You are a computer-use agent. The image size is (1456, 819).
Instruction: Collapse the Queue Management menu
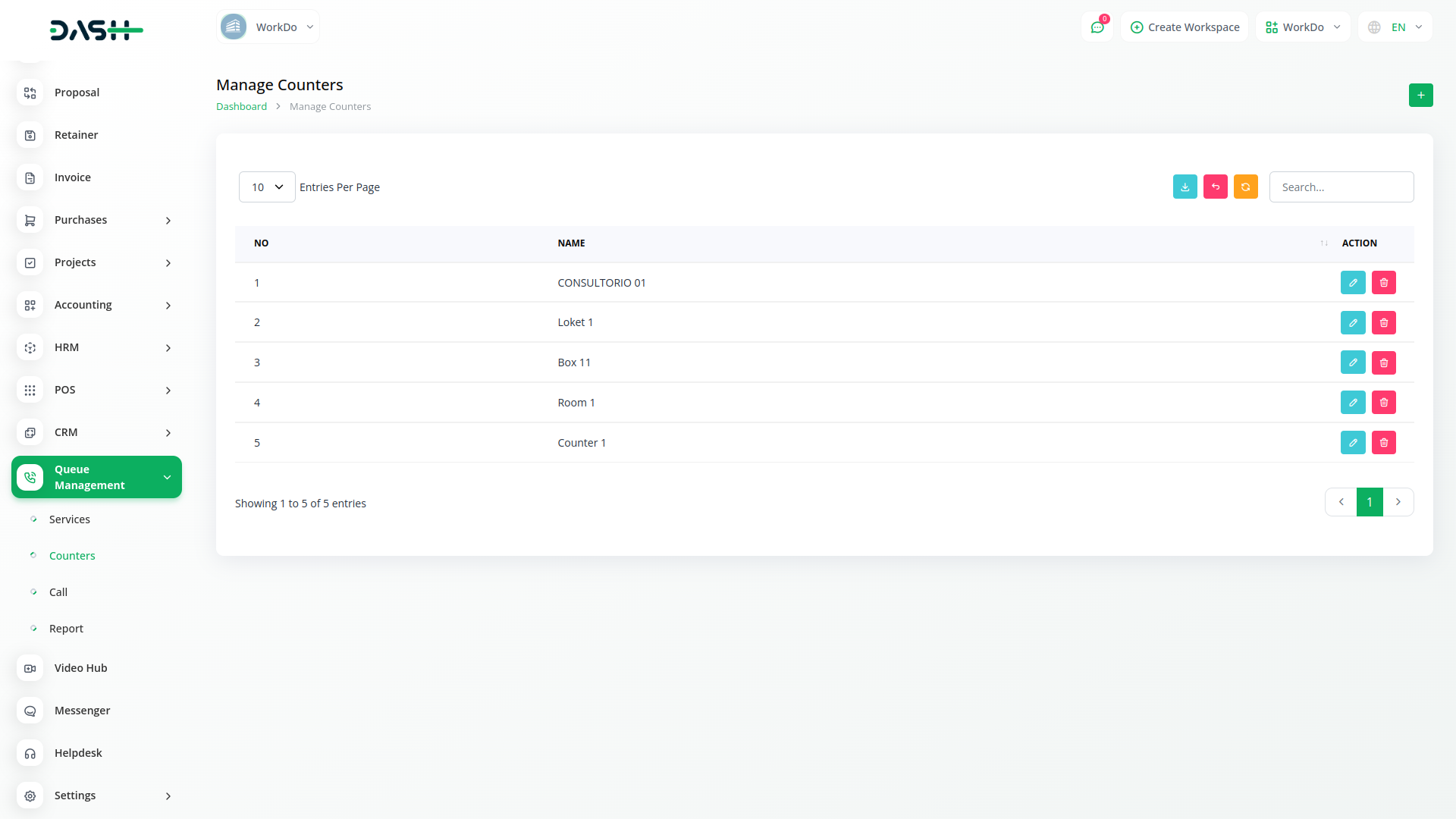point(96,477)
